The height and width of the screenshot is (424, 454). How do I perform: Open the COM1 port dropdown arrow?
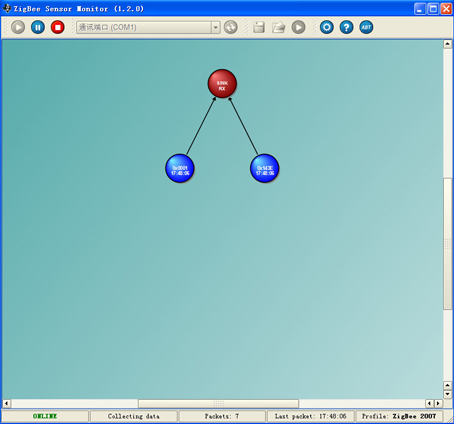click(216, 27)
